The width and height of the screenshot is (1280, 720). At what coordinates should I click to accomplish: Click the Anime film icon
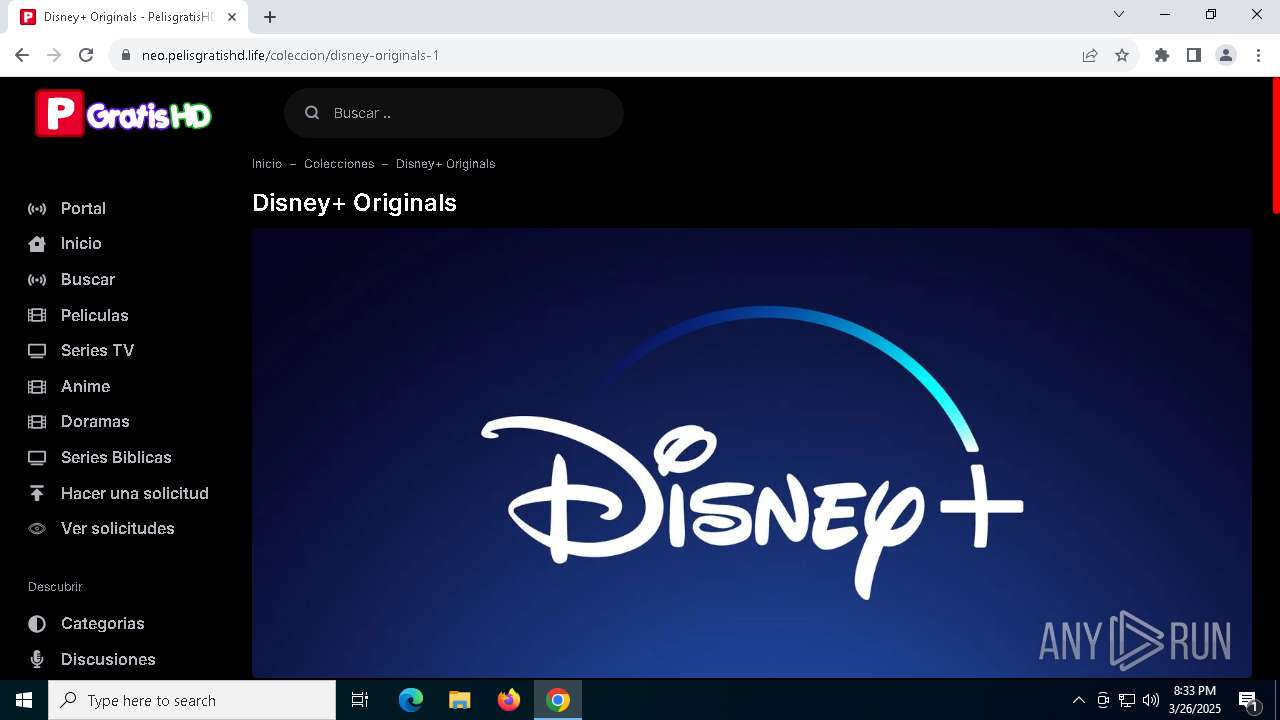click(37, 386)
